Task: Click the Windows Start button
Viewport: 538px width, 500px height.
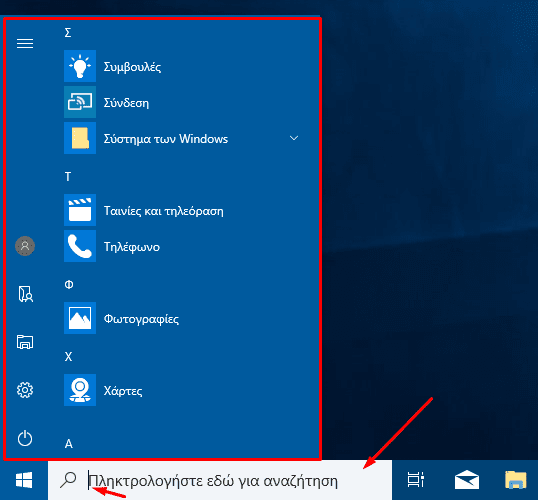Action: [24, 480]
